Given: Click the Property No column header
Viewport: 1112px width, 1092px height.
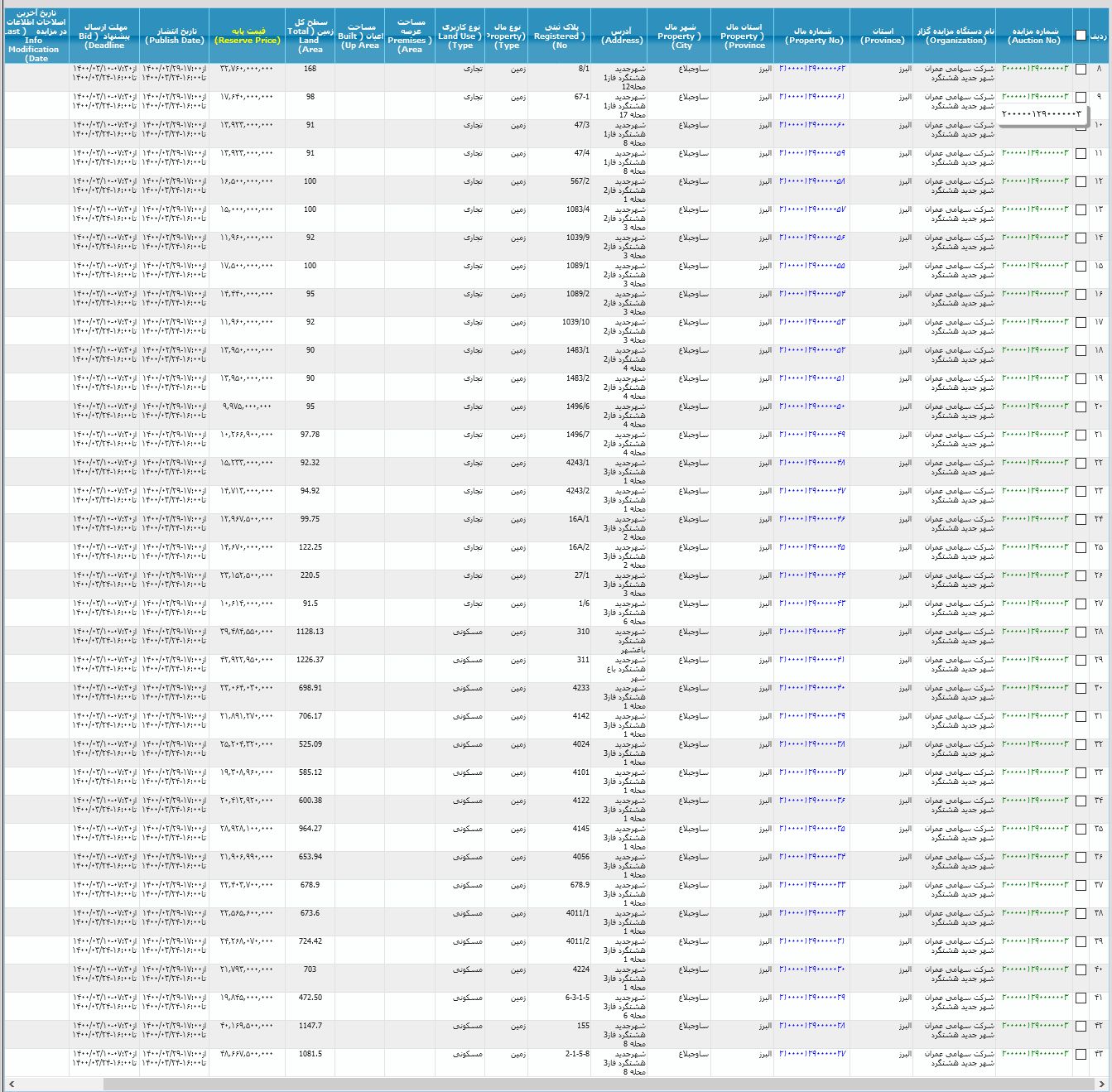Looking at the screenshot, I should pos(812,36).
